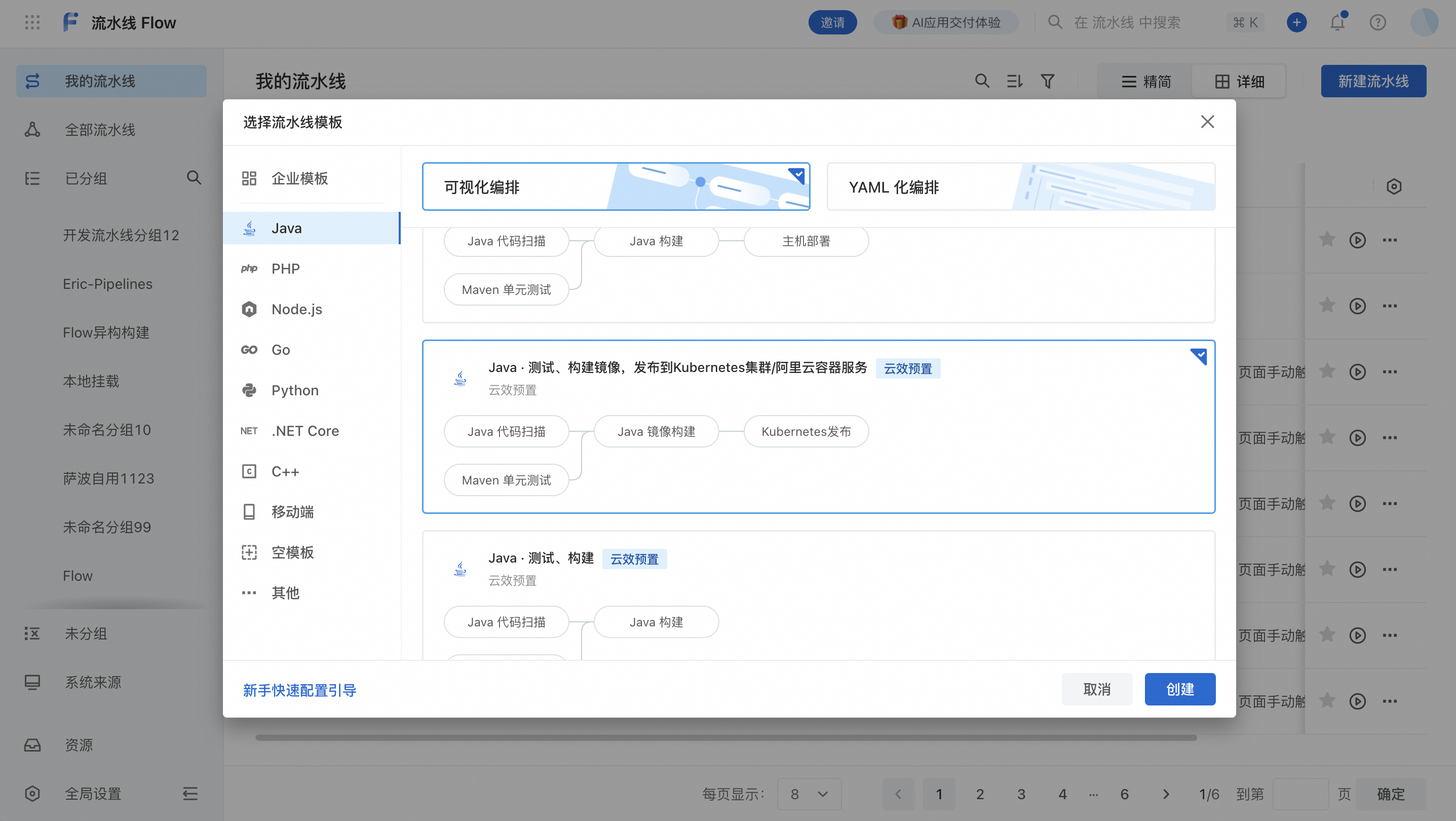Screen dimensions: 1456x821
Task: Open the per-page count dropdown showing 8
Action: [x=809, y=795]
